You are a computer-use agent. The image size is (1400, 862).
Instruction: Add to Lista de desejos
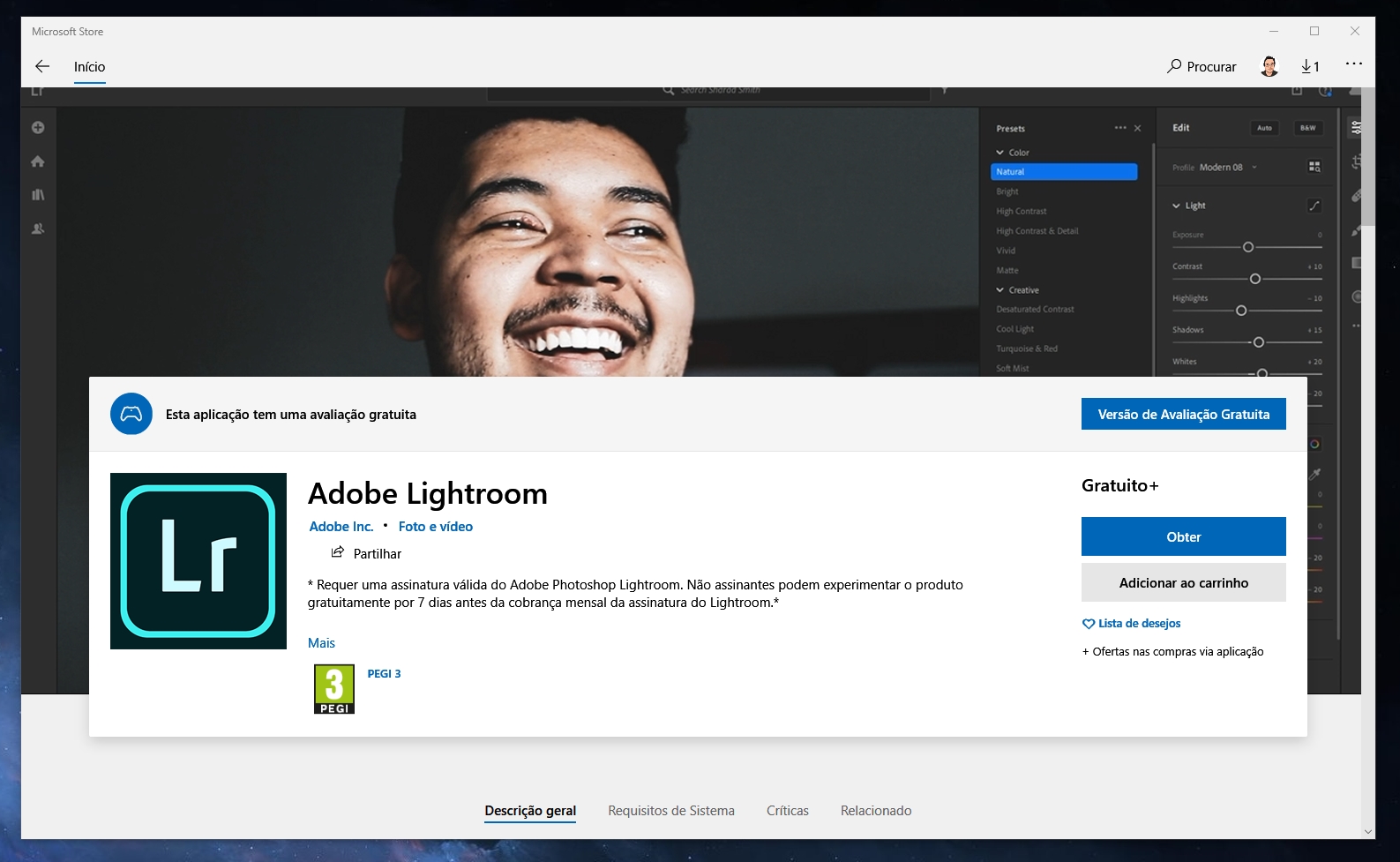click(1131, 623)
